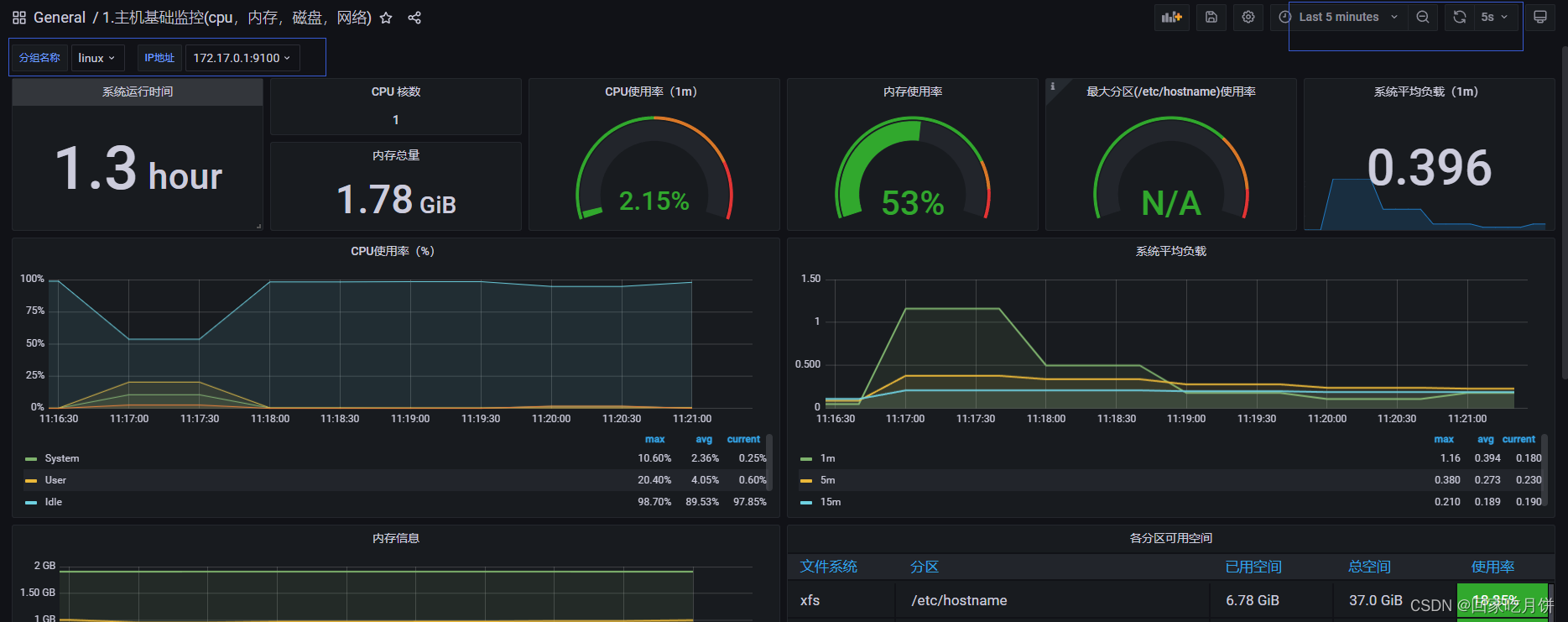The width and height of the screenshot is (1568, 622).
Task: Toggle the System series in CPU legend
Action: point(62,458)
